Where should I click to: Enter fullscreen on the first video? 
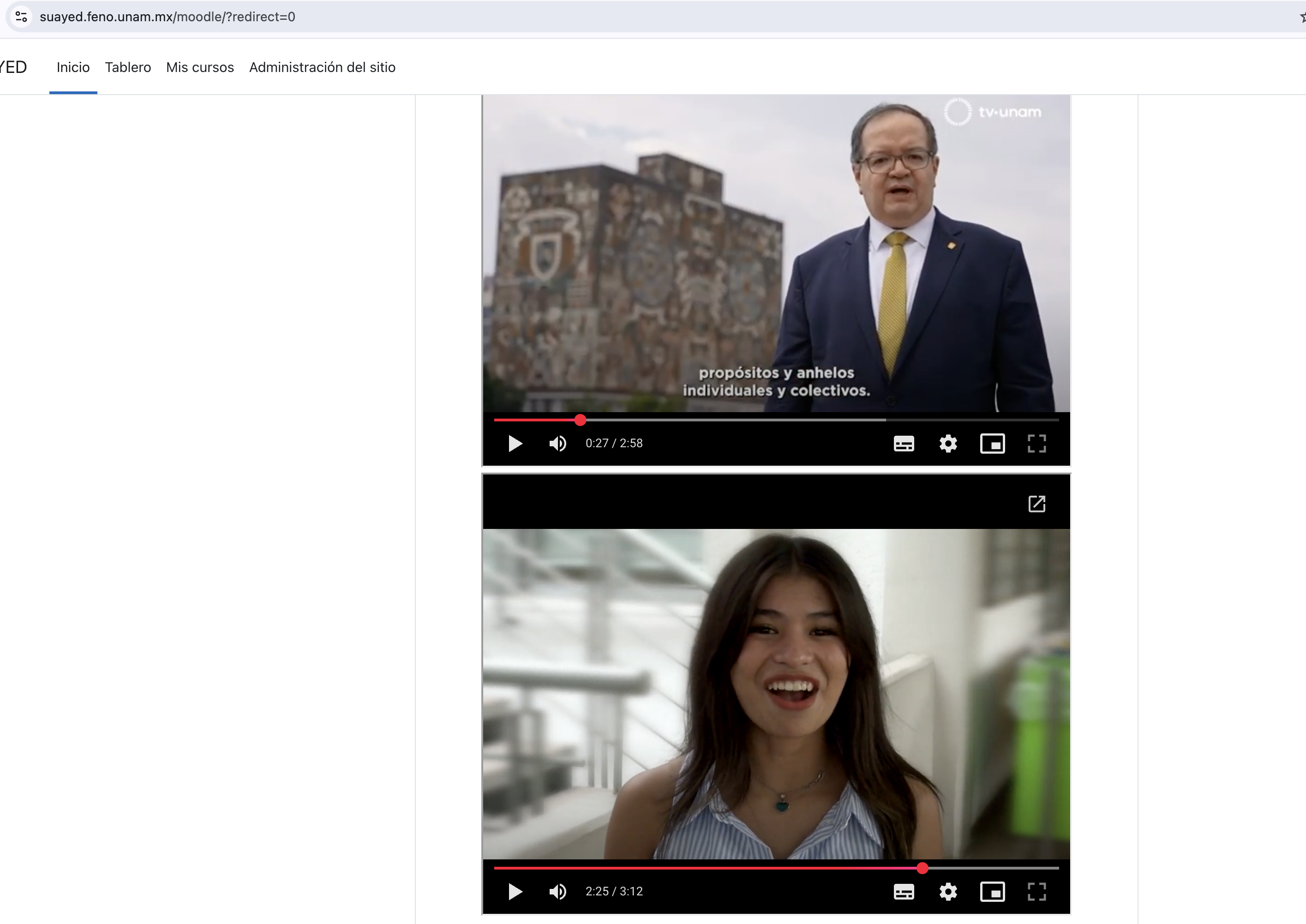pos(1036,443)
